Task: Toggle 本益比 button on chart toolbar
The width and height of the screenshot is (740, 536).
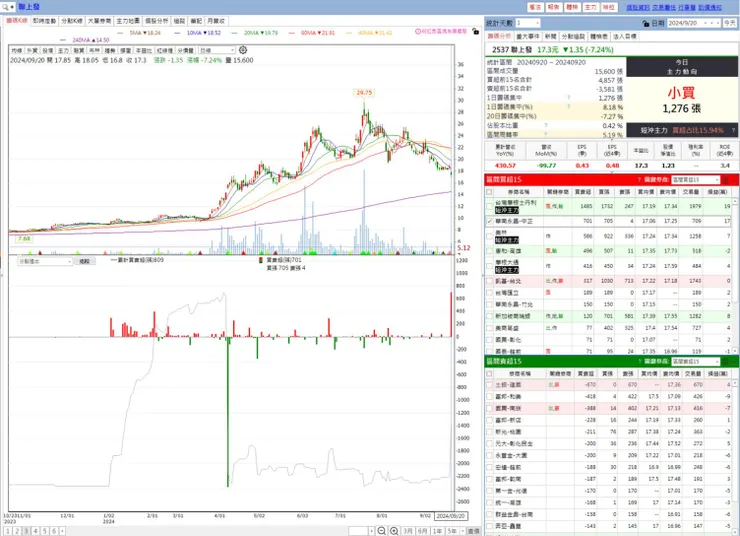Action: point(143,50)
